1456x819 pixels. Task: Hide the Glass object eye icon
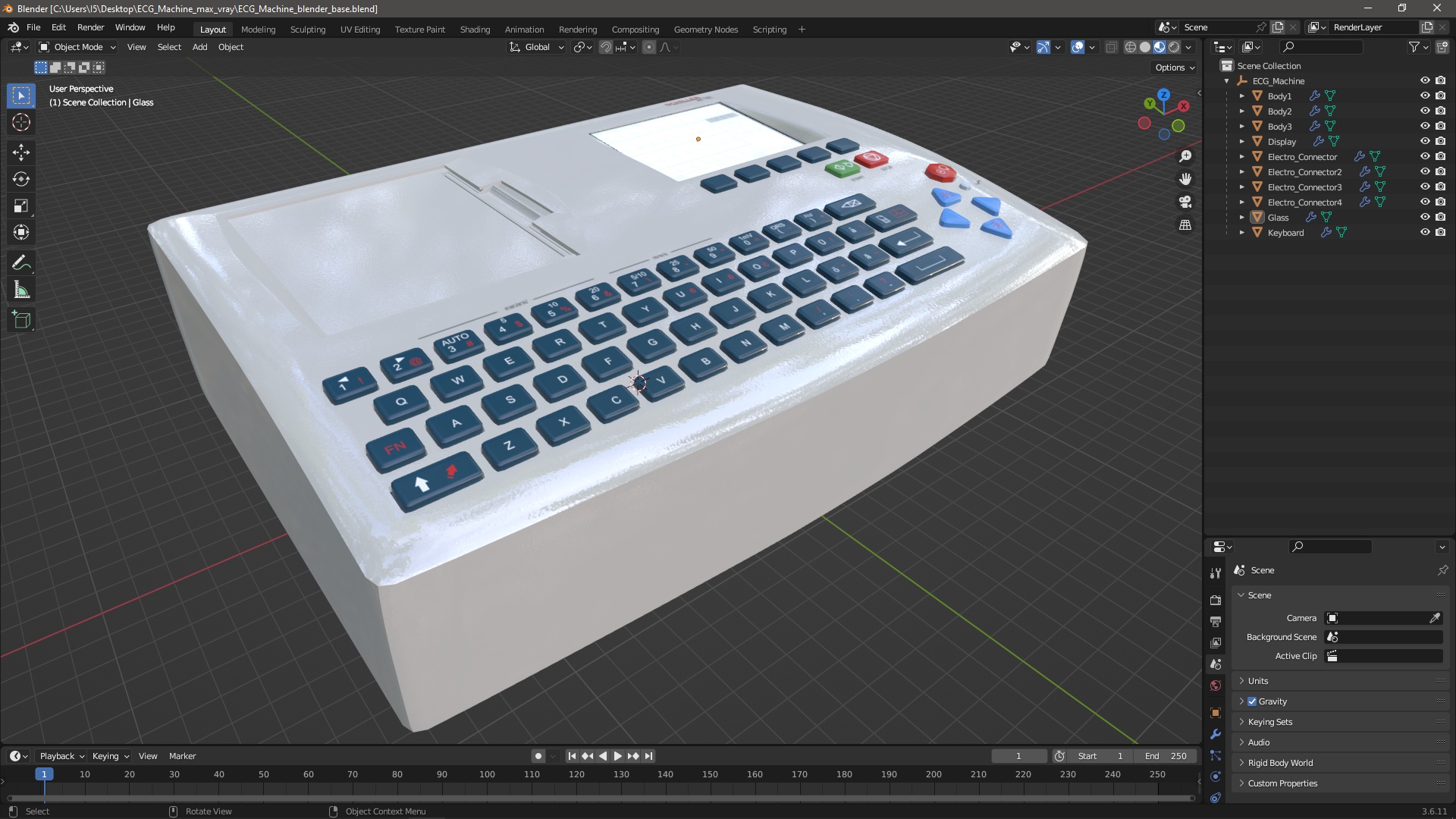1425,217
